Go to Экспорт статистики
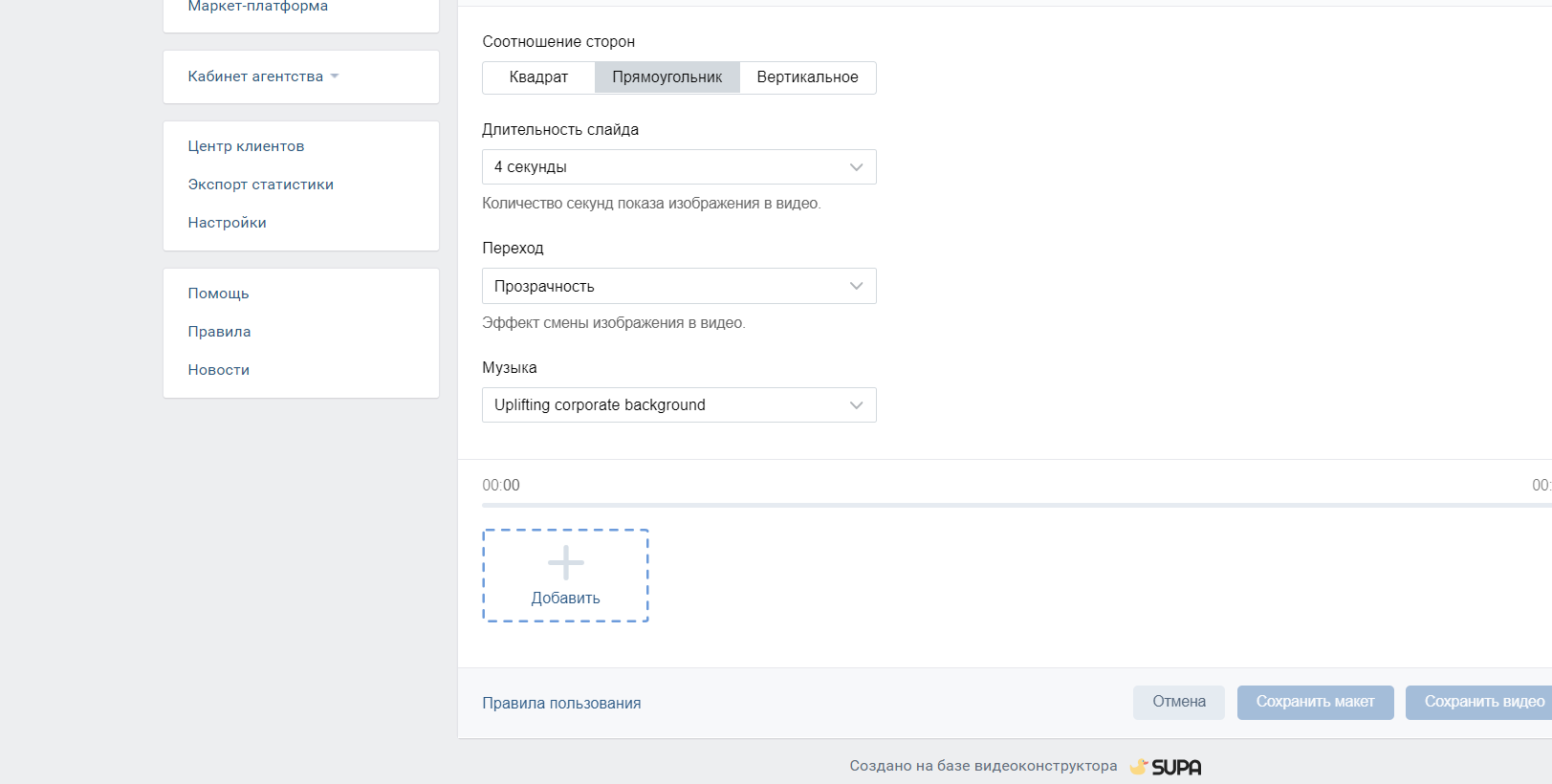This screenshot has height=784, width=1552. coord(260,185)
